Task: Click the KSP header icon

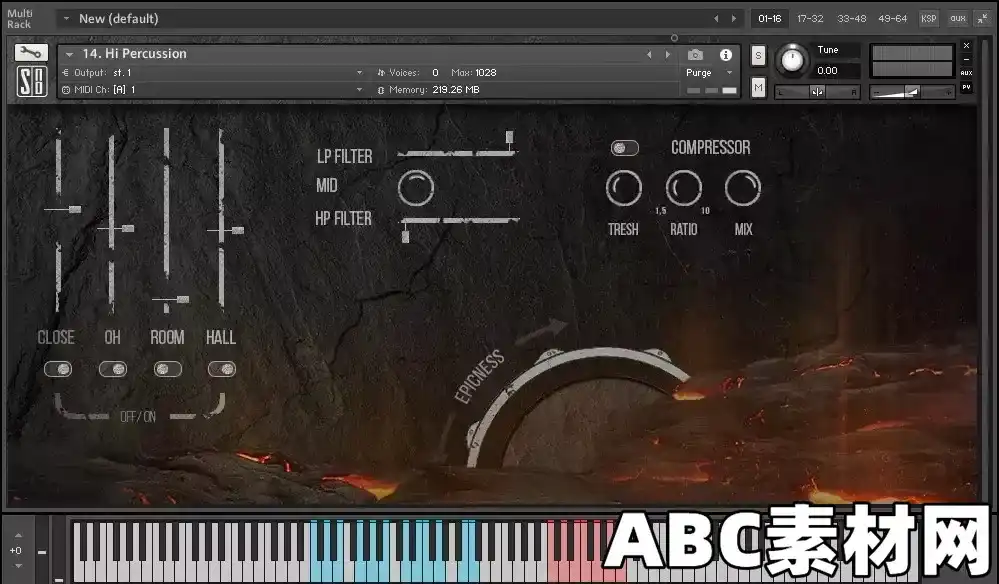Action: pyautogui.click(x=927, y=17)
